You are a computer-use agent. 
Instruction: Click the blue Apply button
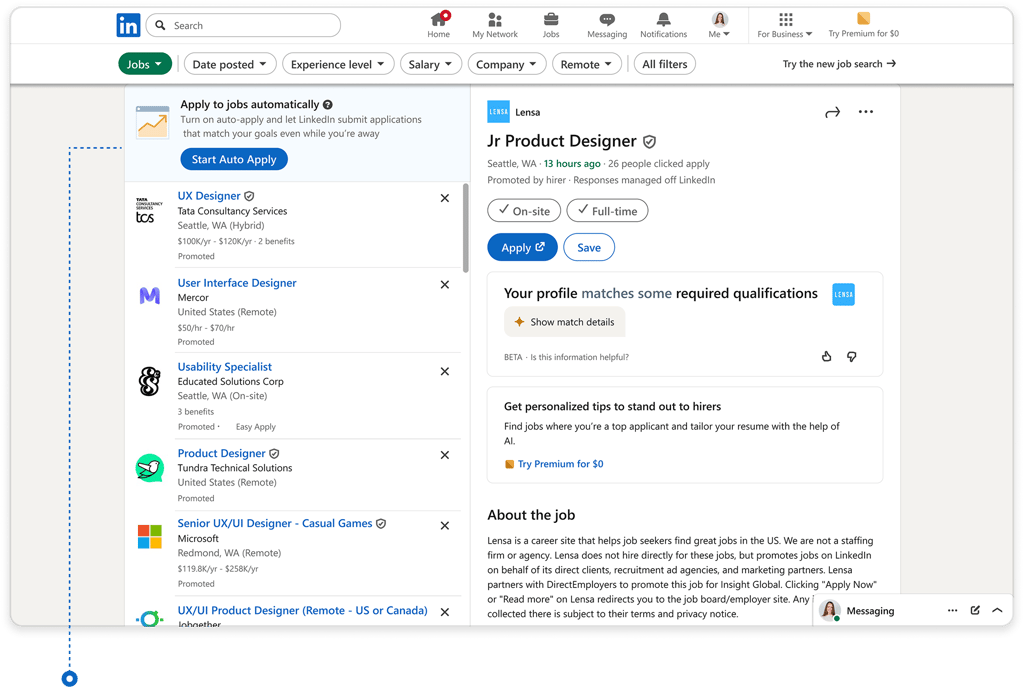pos(522,248)
